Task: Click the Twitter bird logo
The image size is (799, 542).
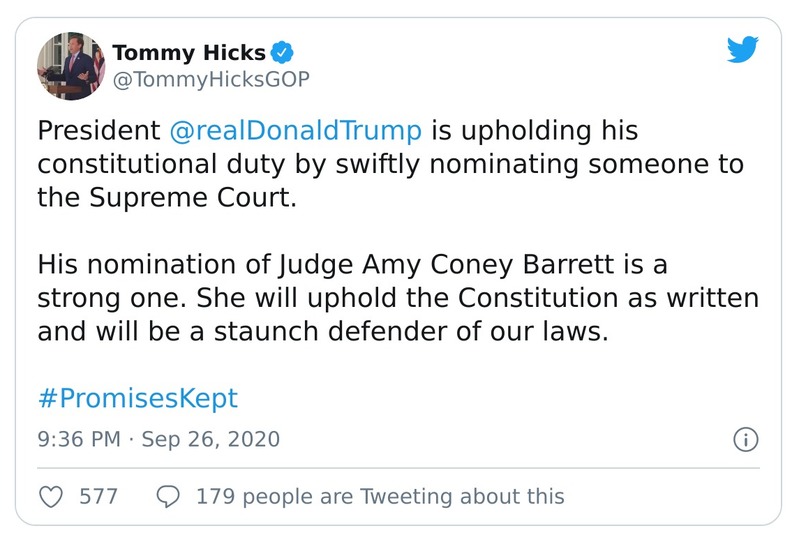Action: point(743,51)
